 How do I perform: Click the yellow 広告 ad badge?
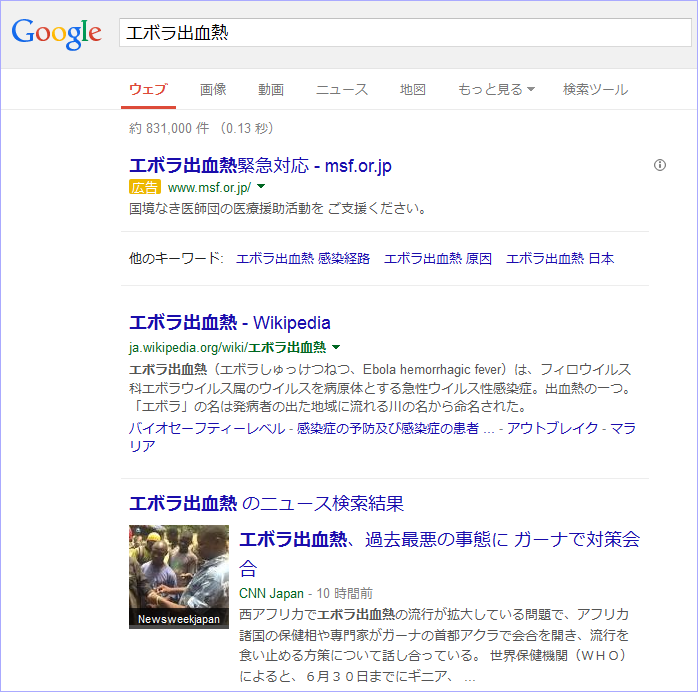(x=145, y=187)
